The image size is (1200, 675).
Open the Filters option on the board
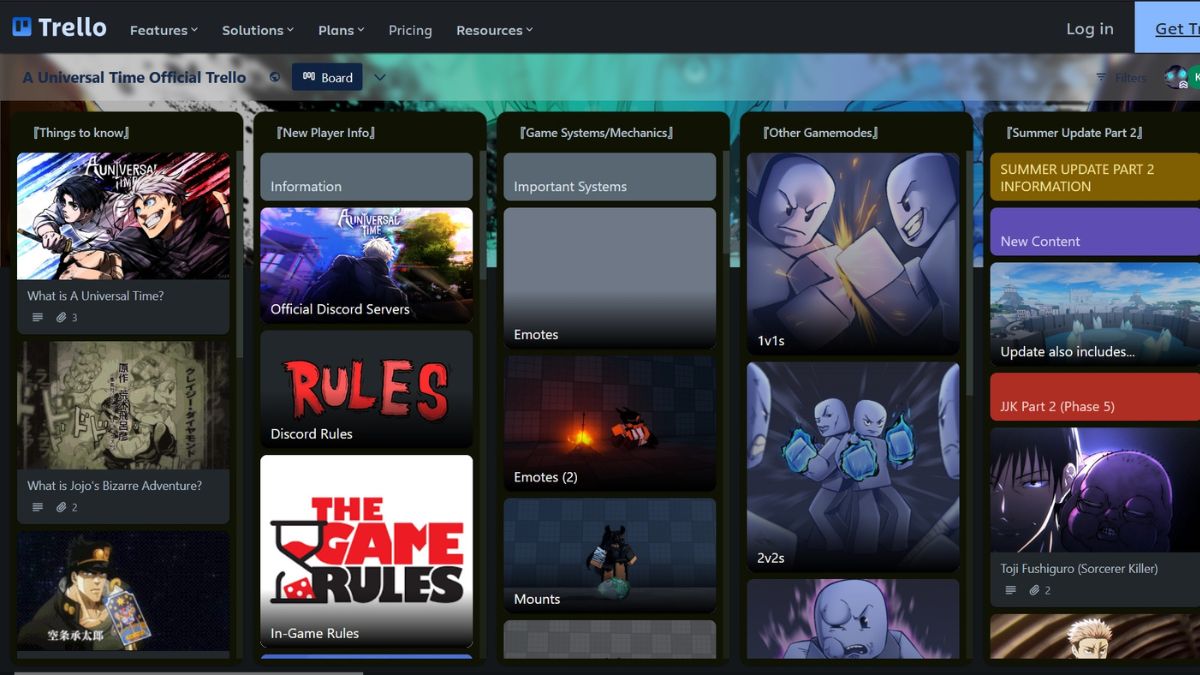[x=1121, y=78]
